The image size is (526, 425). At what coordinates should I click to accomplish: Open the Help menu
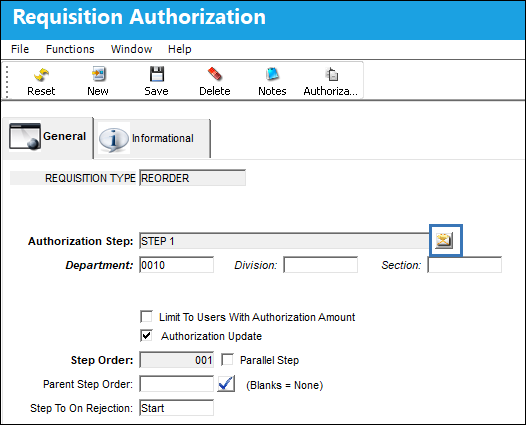tap(179, 49)
